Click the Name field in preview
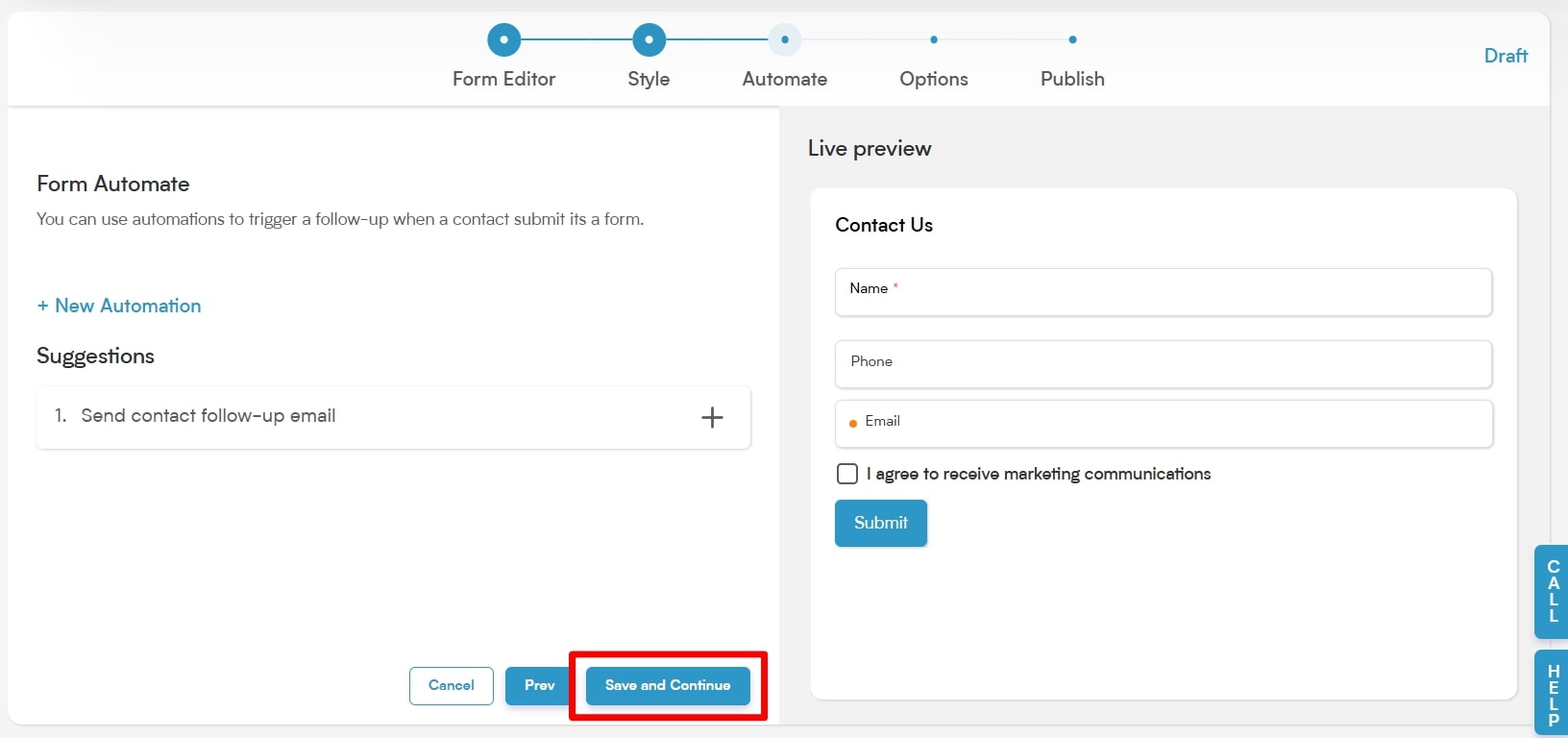The height and width of the screenshot is (738, 1568). pyautogui.click(x=1164, y=292)
